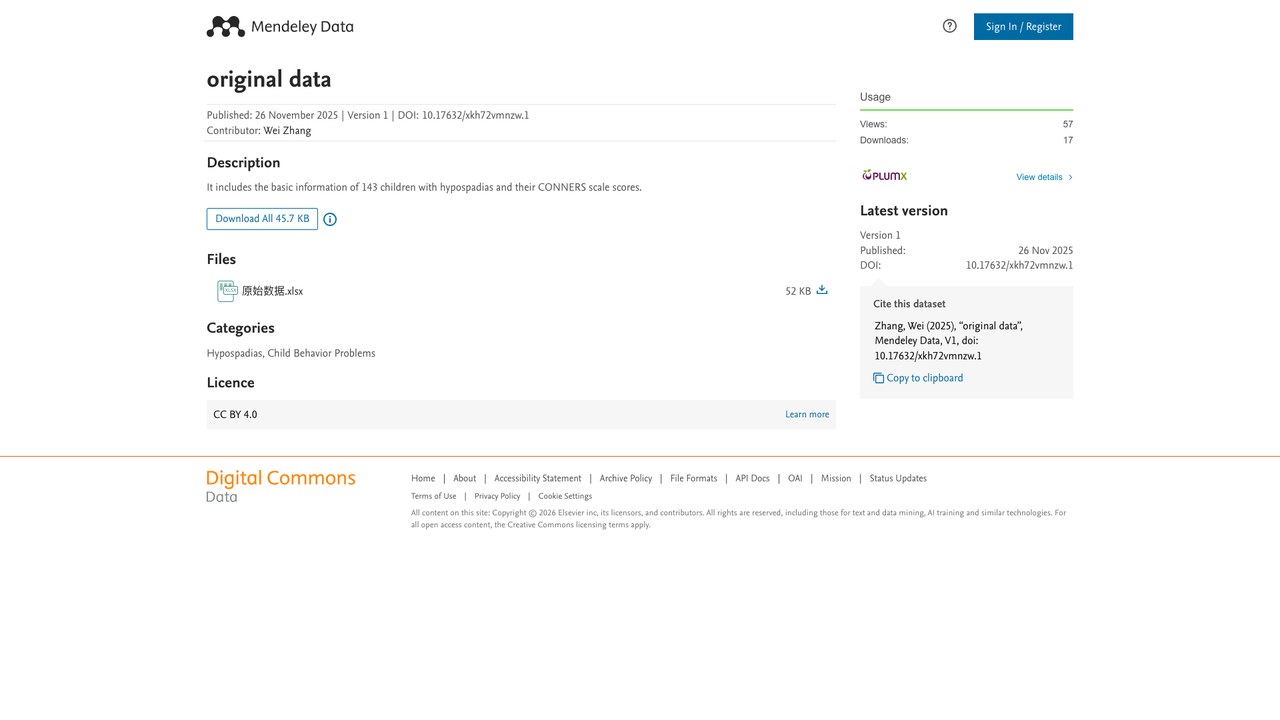
Task: Click the Digital Commons Data logo
Action: click(x=281, y=486)
